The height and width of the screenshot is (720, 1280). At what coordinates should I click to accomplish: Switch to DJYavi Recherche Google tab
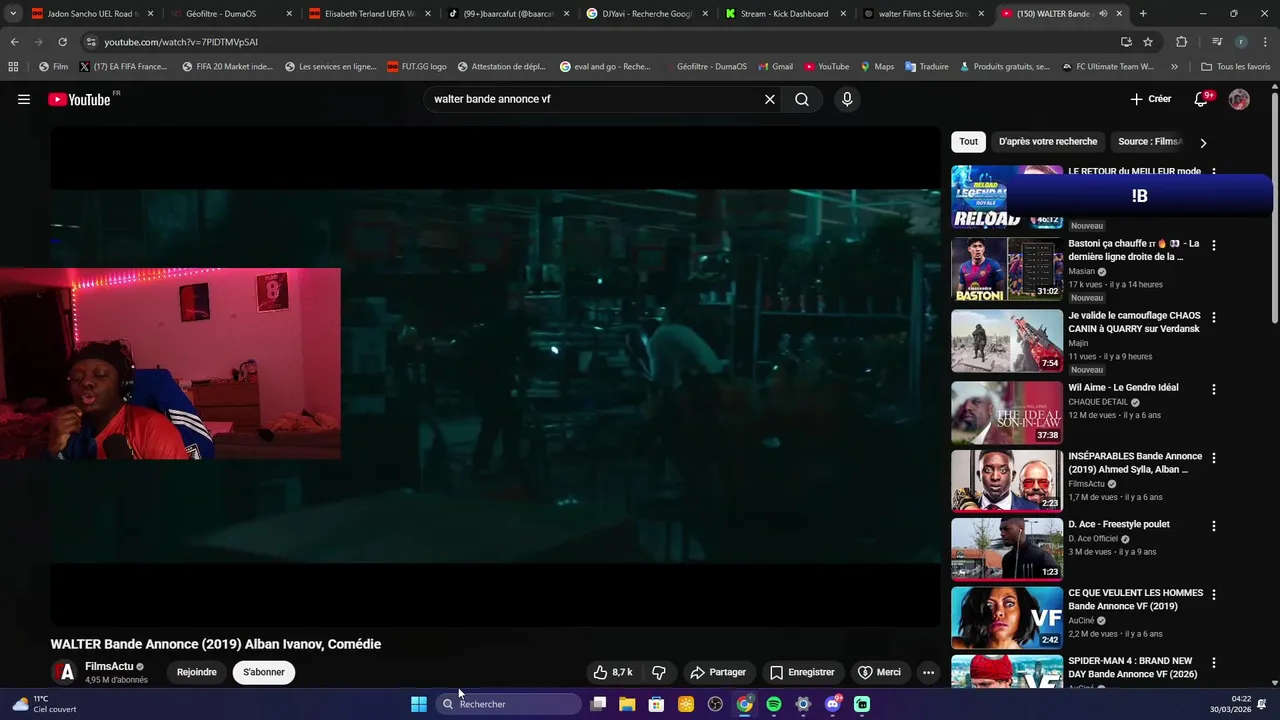pyautogui.click(x=648, y=14)
